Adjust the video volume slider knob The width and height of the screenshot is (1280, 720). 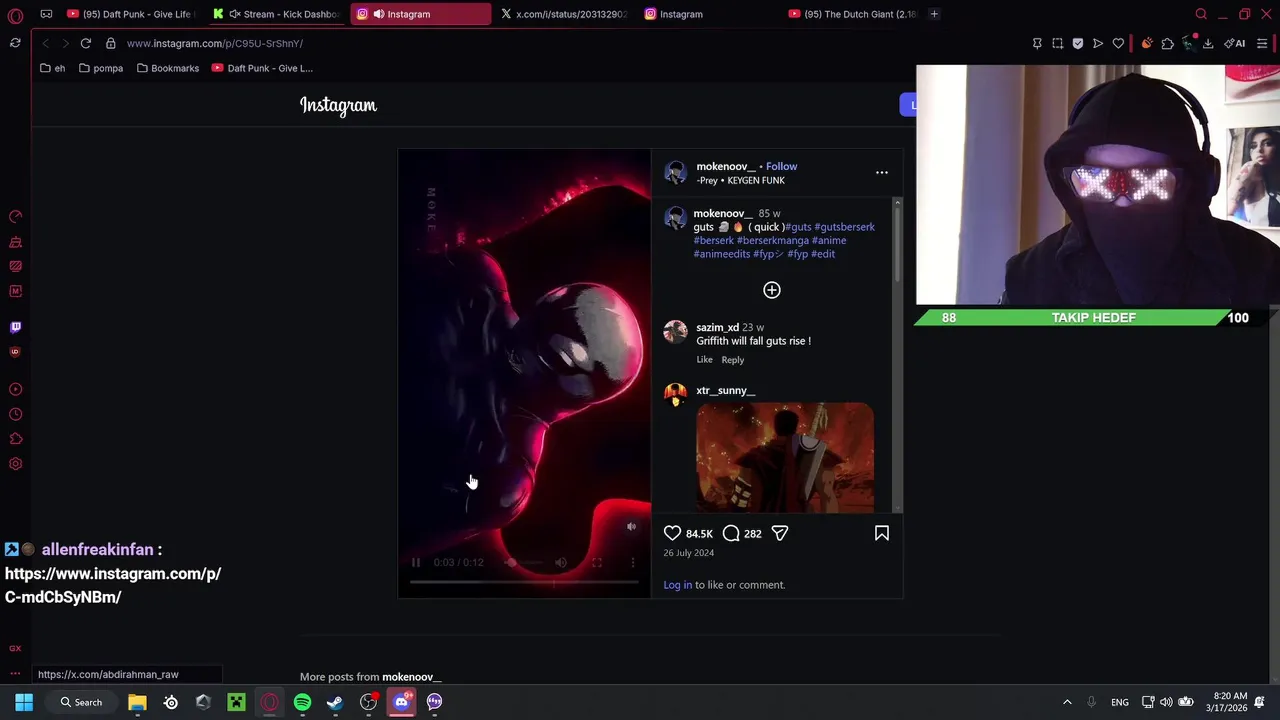tap(511, 562)
